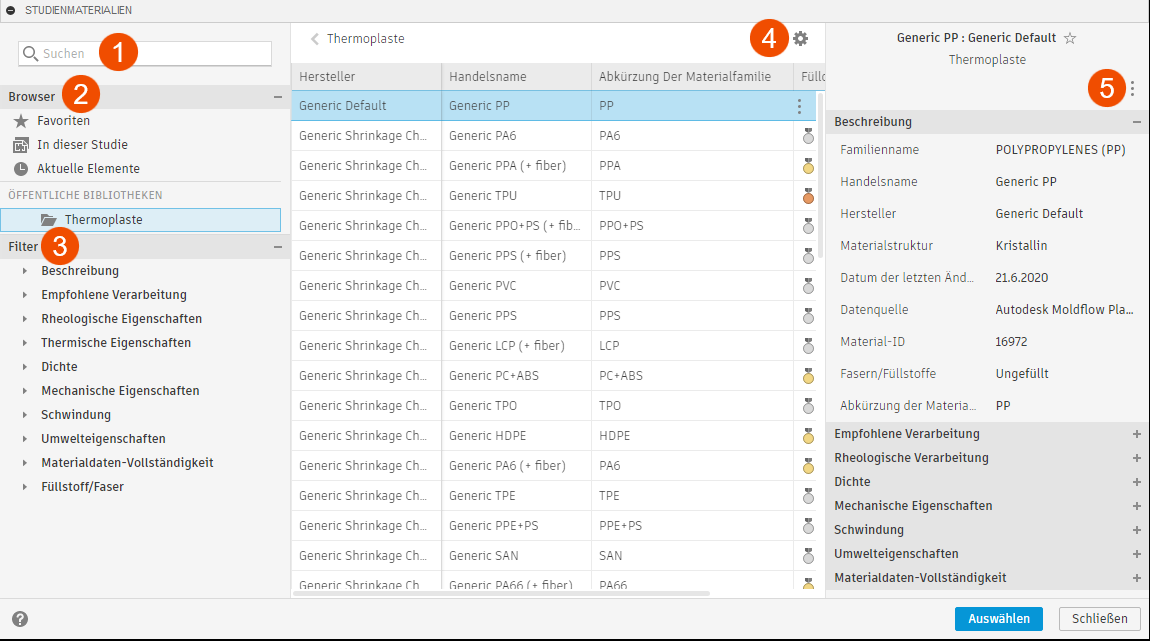Click medal icon for Generic TPE
This screenshot has width=1150, height=641.
[x=808, y=496]
